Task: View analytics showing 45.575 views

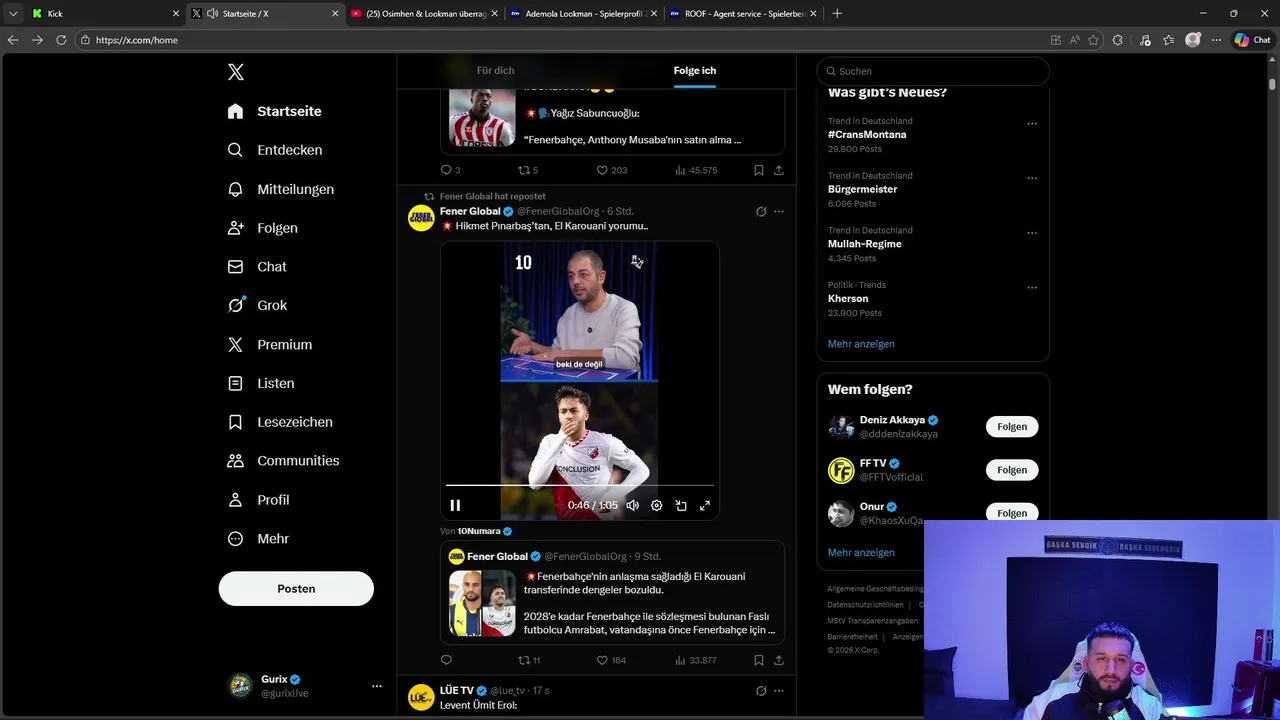Action: tap(696, 170)
